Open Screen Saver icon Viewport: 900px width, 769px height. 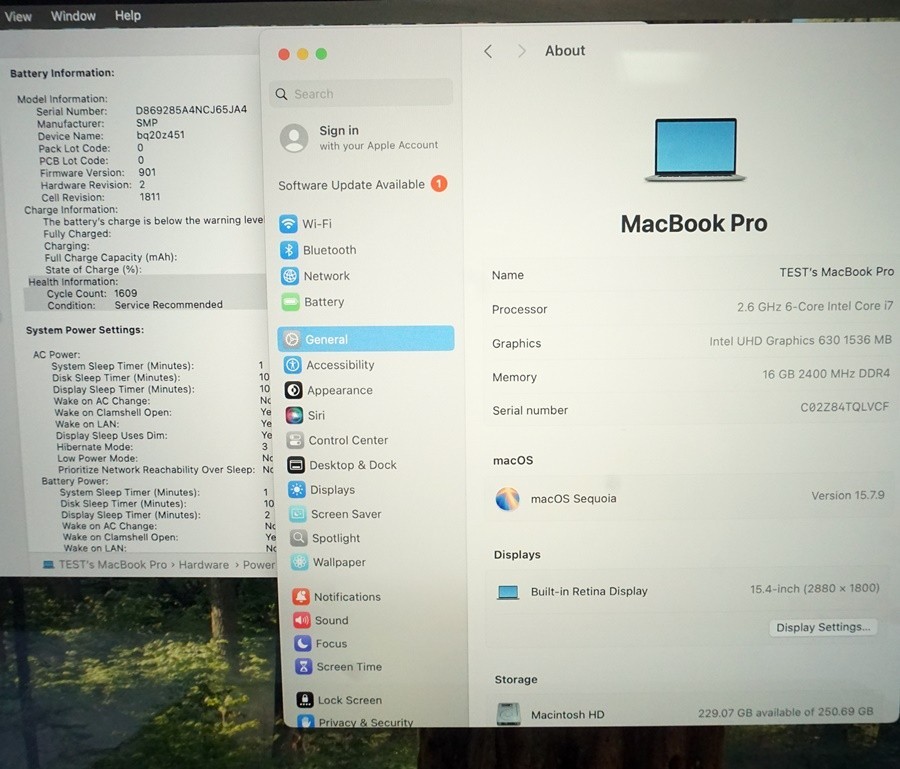297,514
